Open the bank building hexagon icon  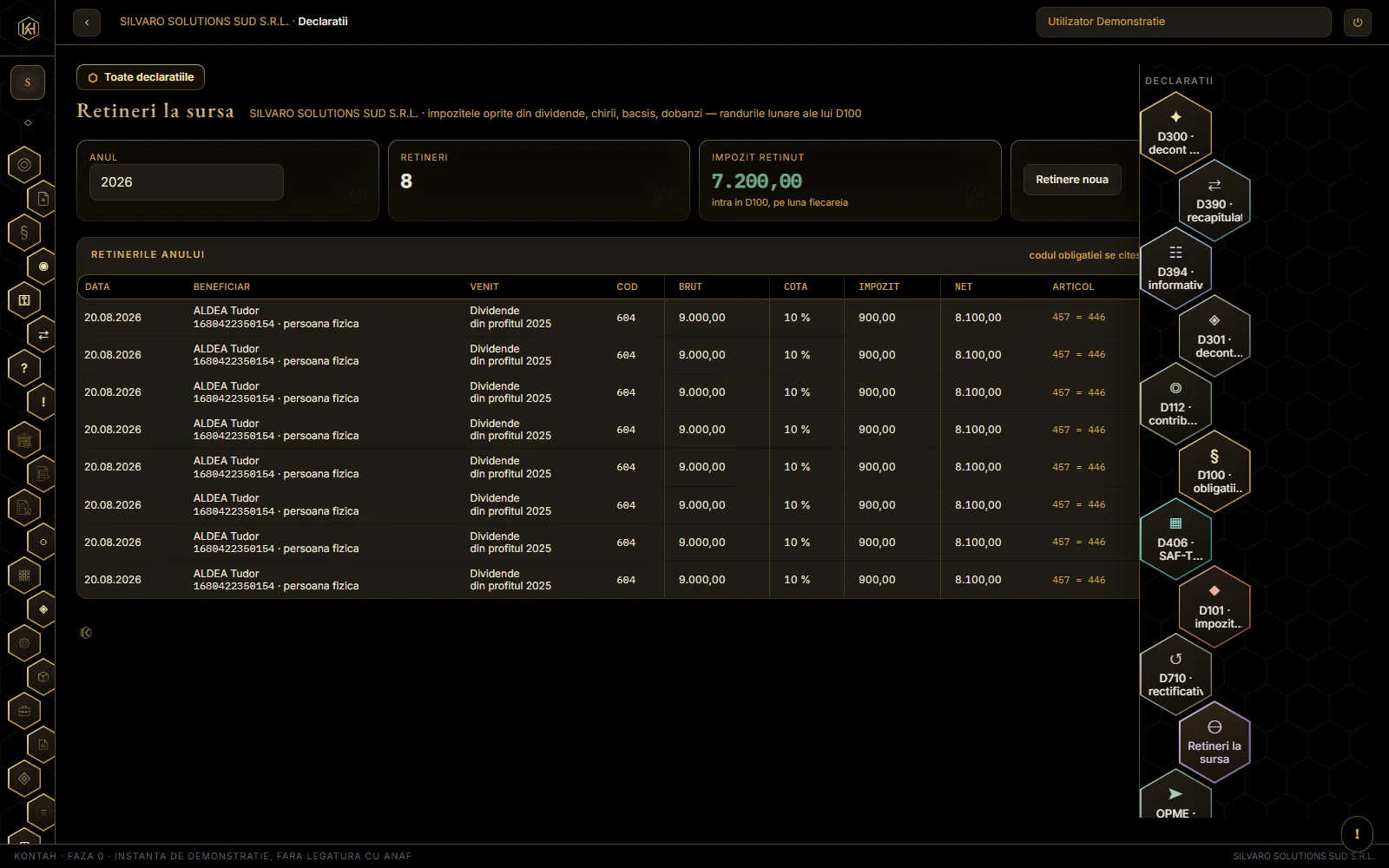click(x=24, y=440)
